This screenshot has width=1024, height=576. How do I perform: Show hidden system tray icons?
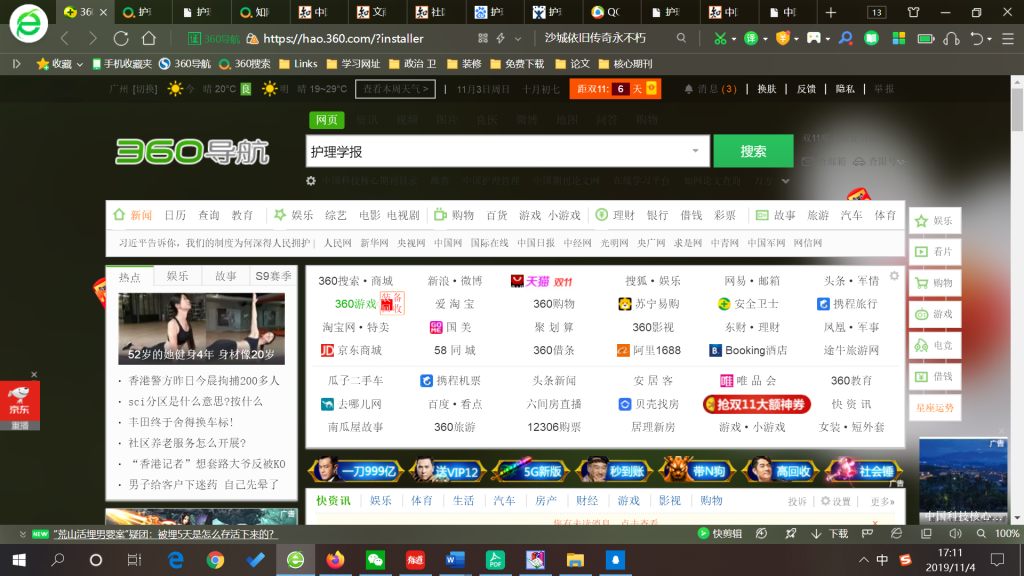(863, 560)
